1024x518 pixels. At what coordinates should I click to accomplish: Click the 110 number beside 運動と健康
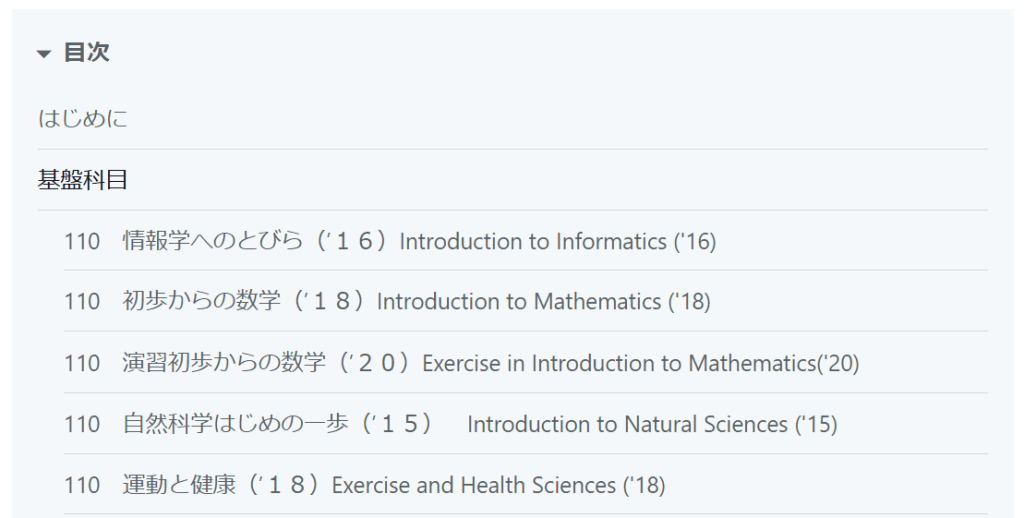[82, 485]
